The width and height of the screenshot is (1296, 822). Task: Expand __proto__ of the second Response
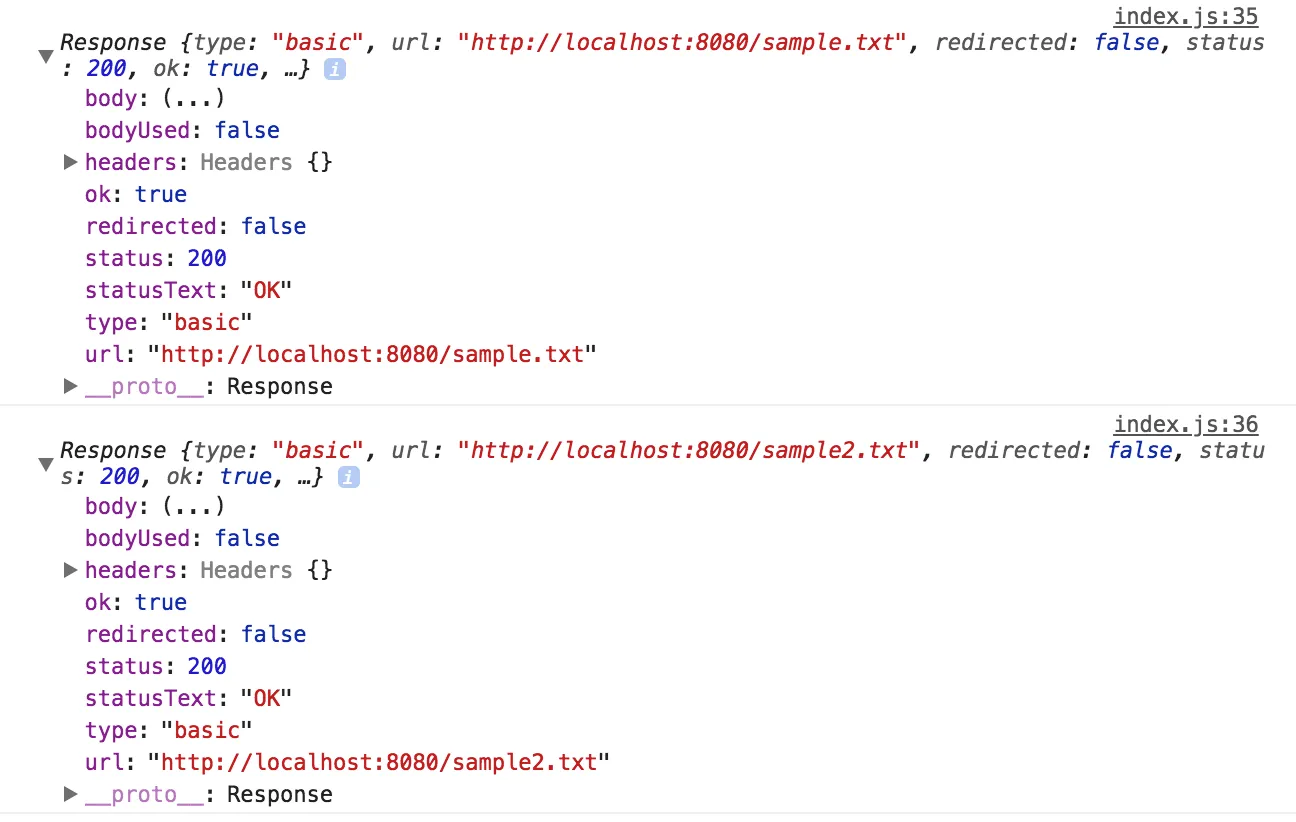(70, 794)
